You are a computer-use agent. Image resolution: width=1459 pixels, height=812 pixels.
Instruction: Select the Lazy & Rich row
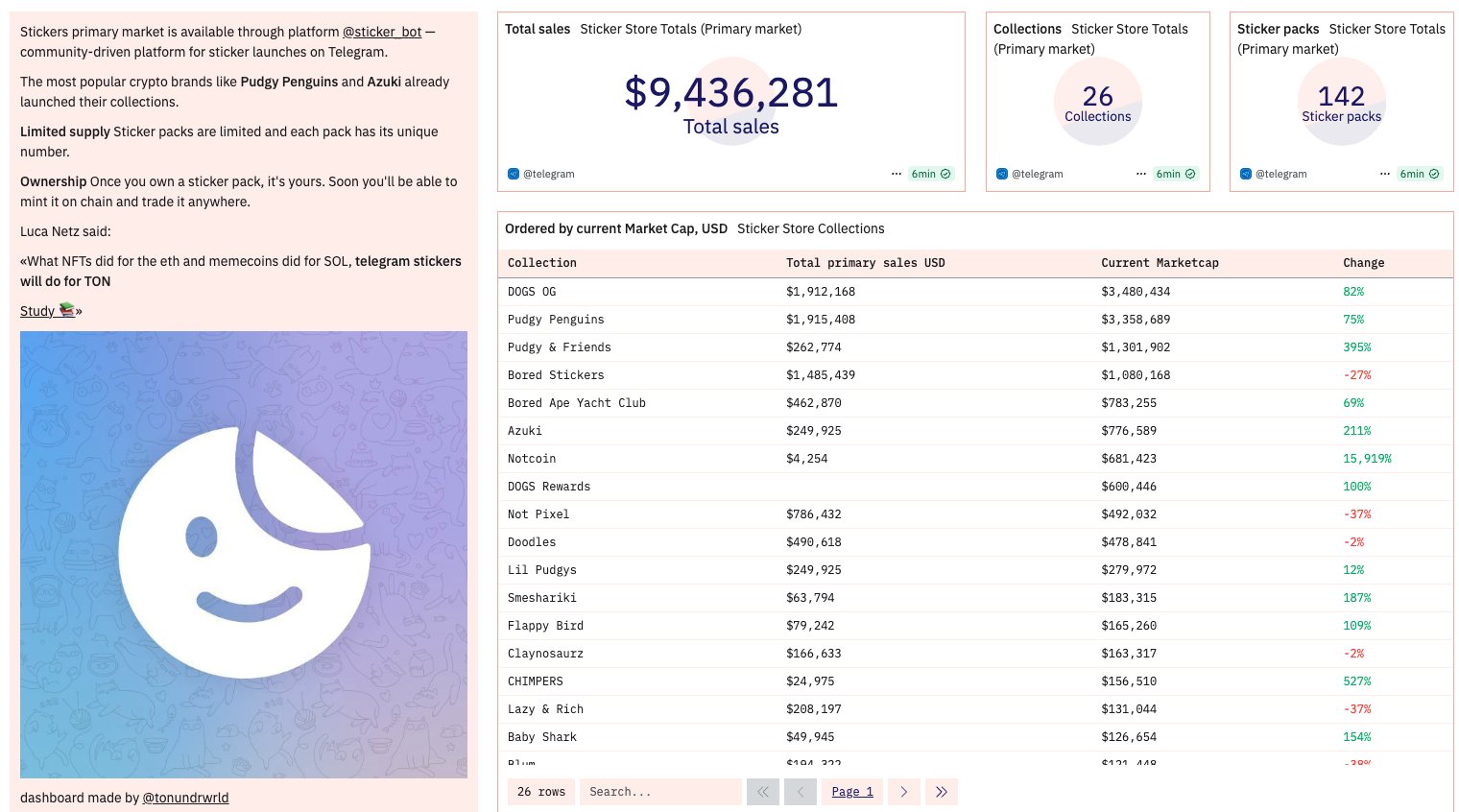(974, 709)
